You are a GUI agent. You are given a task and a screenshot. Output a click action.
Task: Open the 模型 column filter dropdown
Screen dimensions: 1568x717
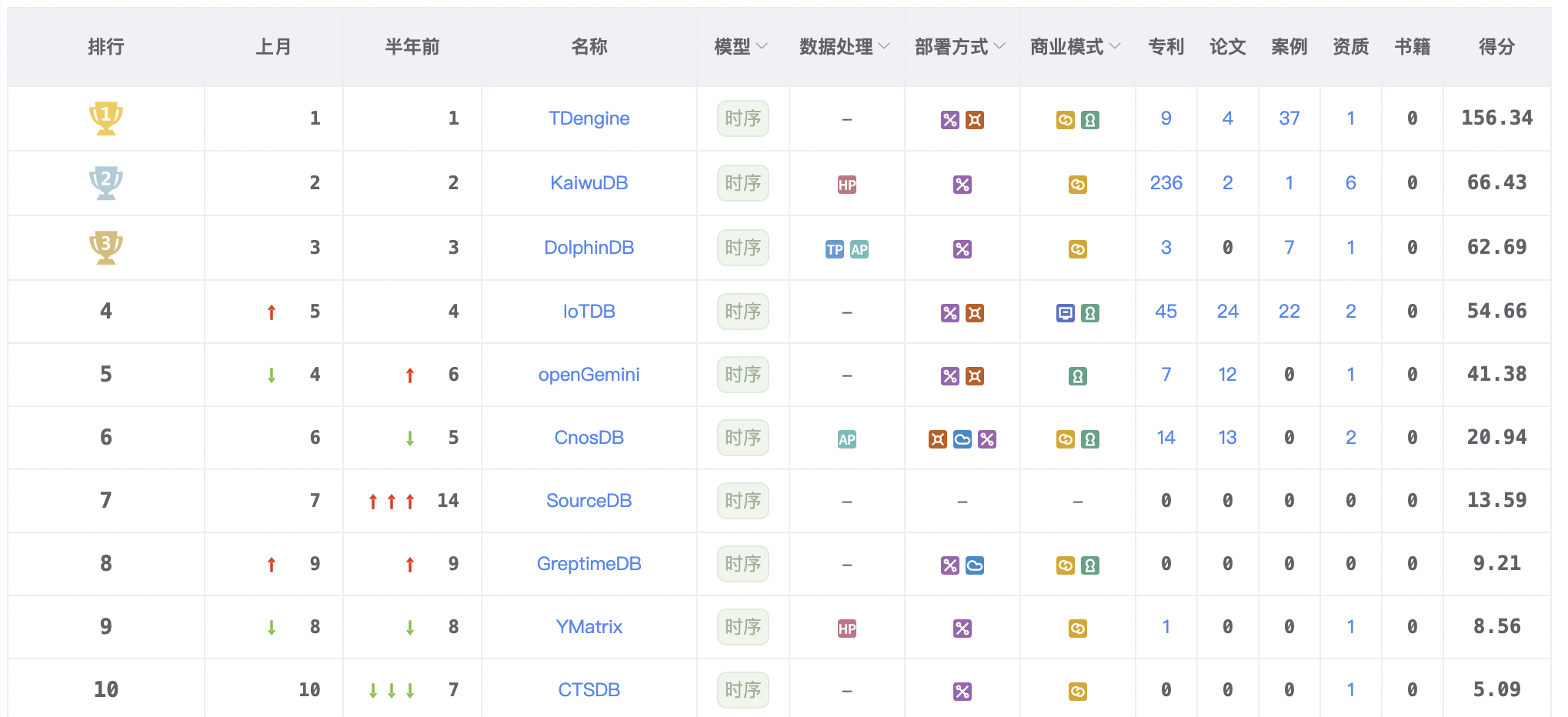(x=762, y=46)
